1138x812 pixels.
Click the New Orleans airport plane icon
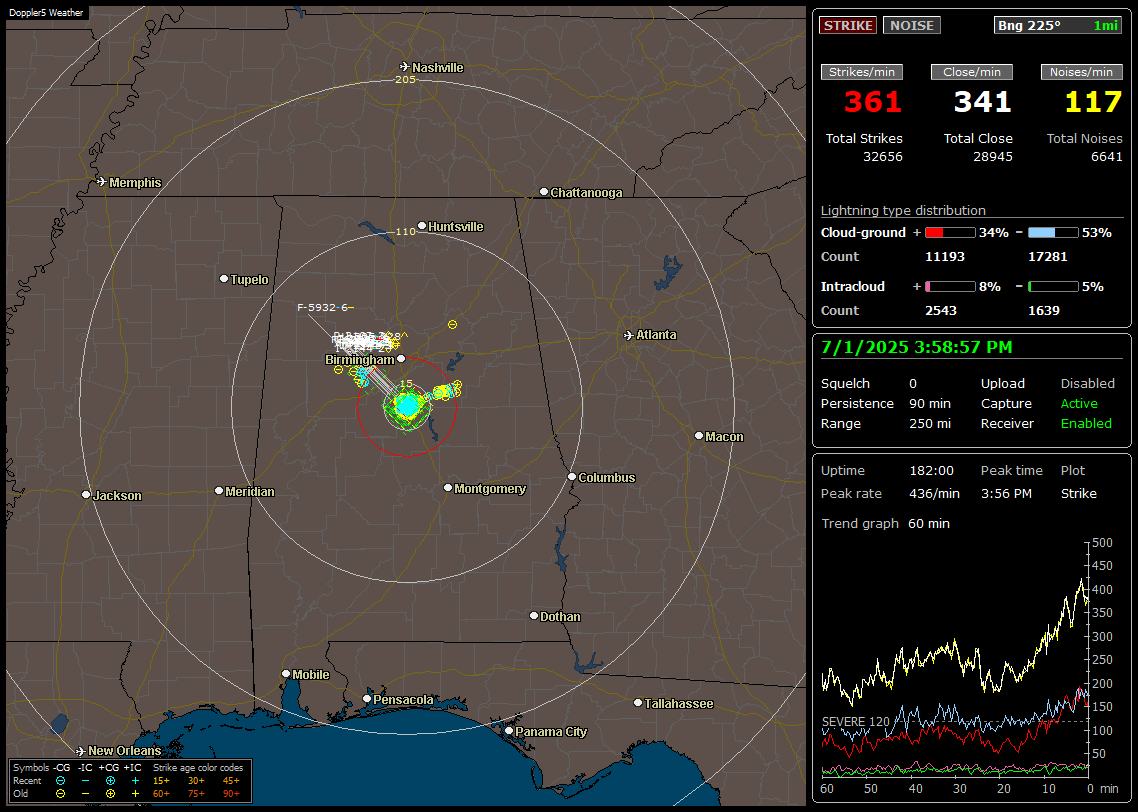point(81,751)
